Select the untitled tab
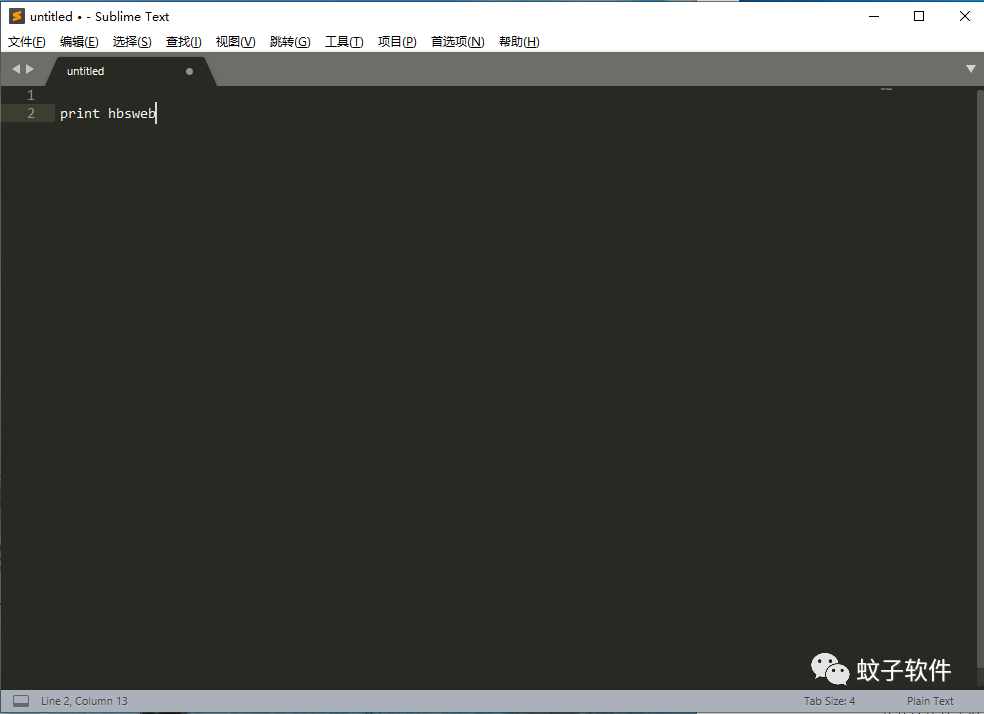The width and height of the screenshot is (984, 714). 131,72
